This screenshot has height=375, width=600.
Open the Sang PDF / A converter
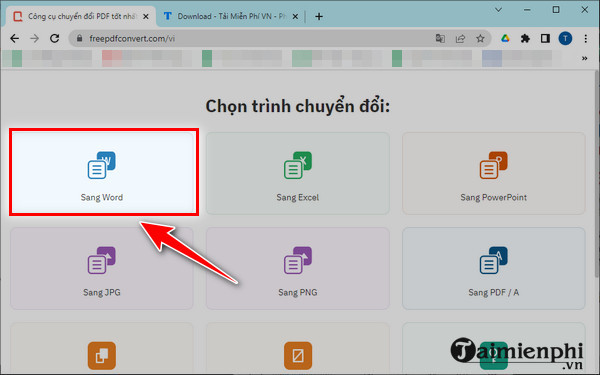494,268
